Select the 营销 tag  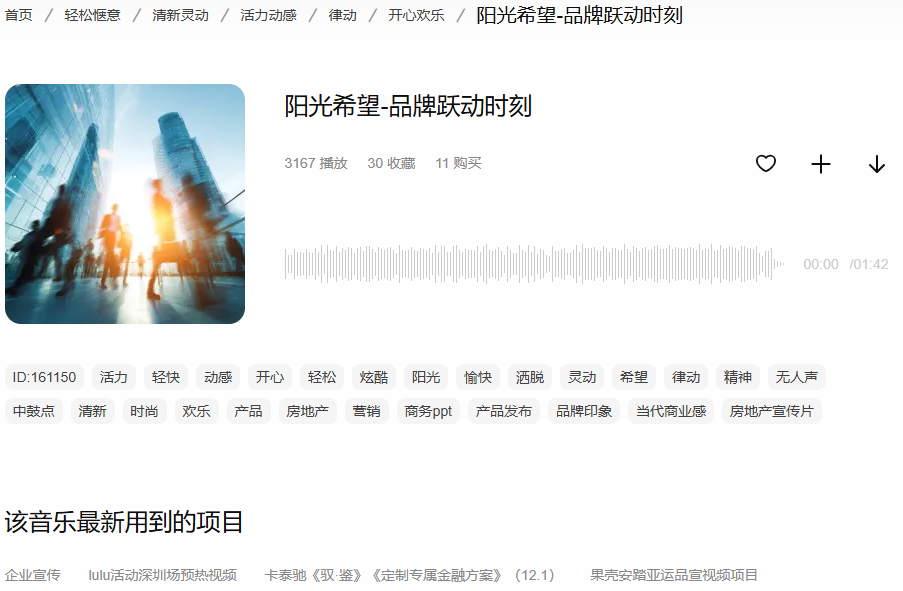366,411
